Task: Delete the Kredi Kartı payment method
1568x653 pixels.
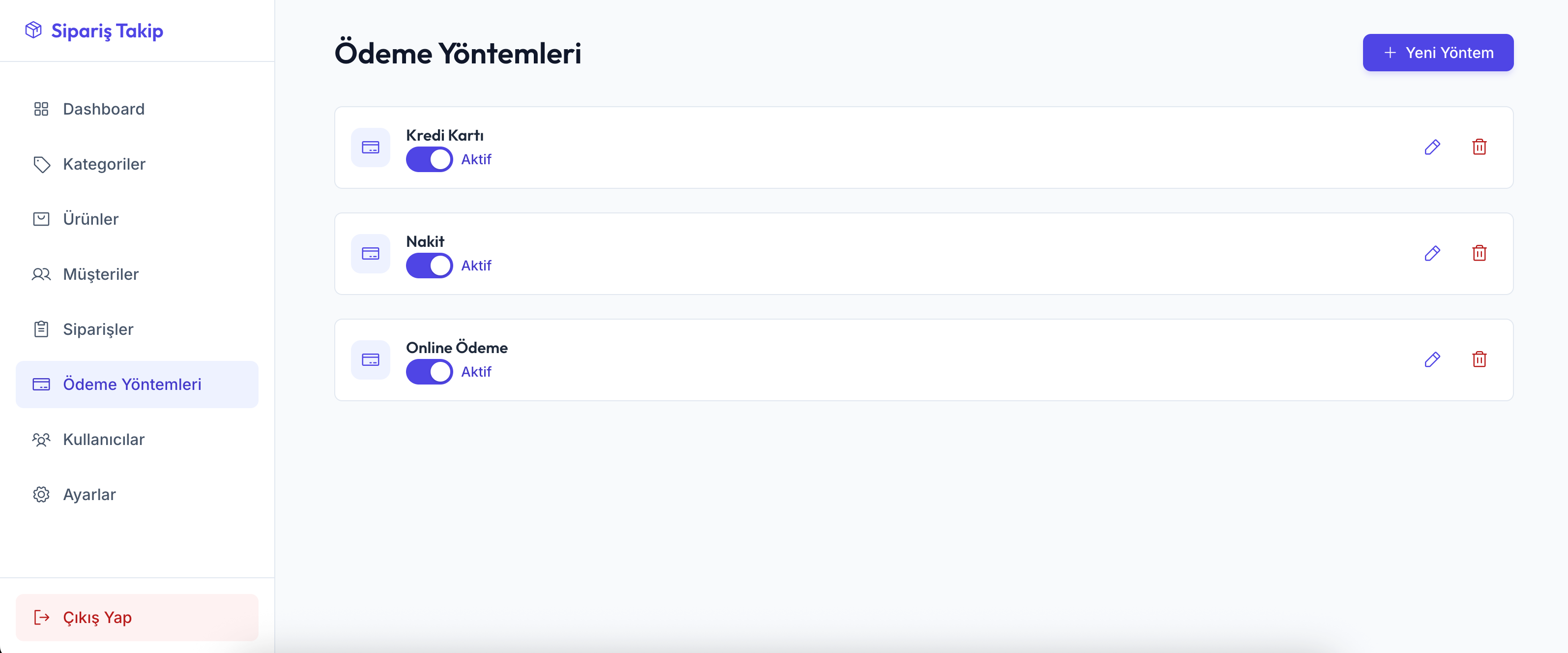Action: pyautogui.click(x=1479, y=147)
